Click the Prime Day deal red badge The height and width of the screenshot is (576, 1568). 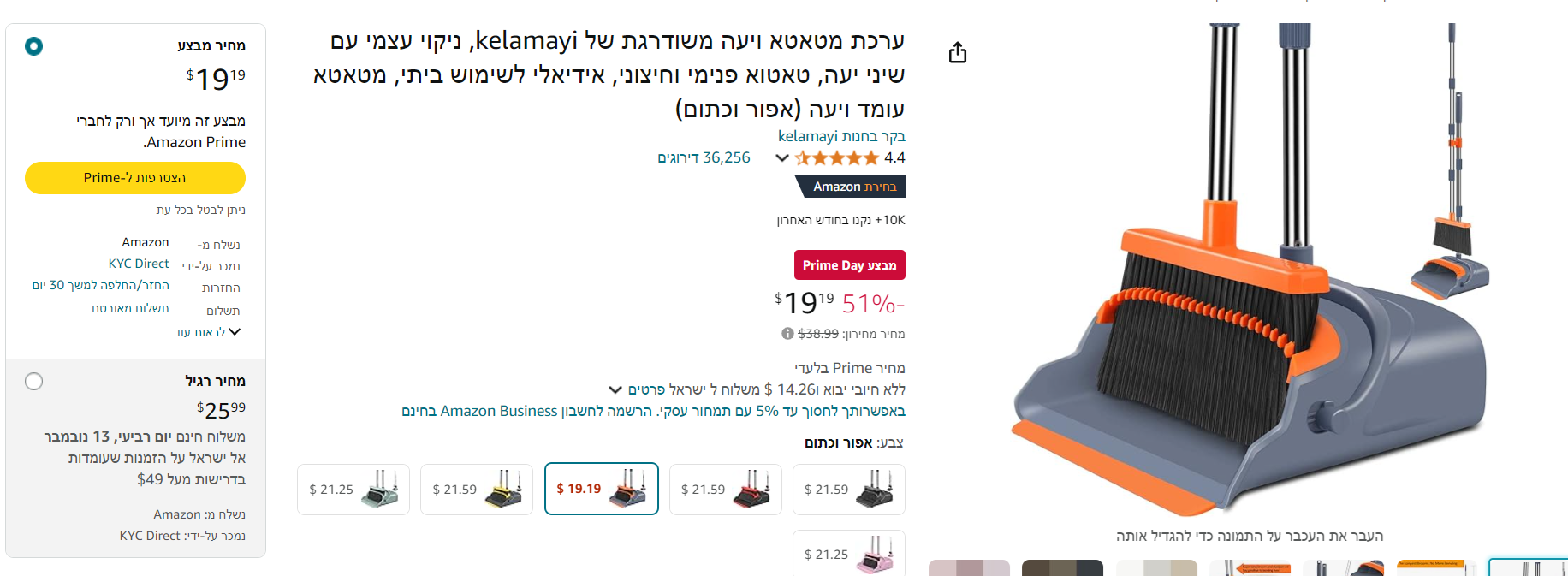point(849,265)
